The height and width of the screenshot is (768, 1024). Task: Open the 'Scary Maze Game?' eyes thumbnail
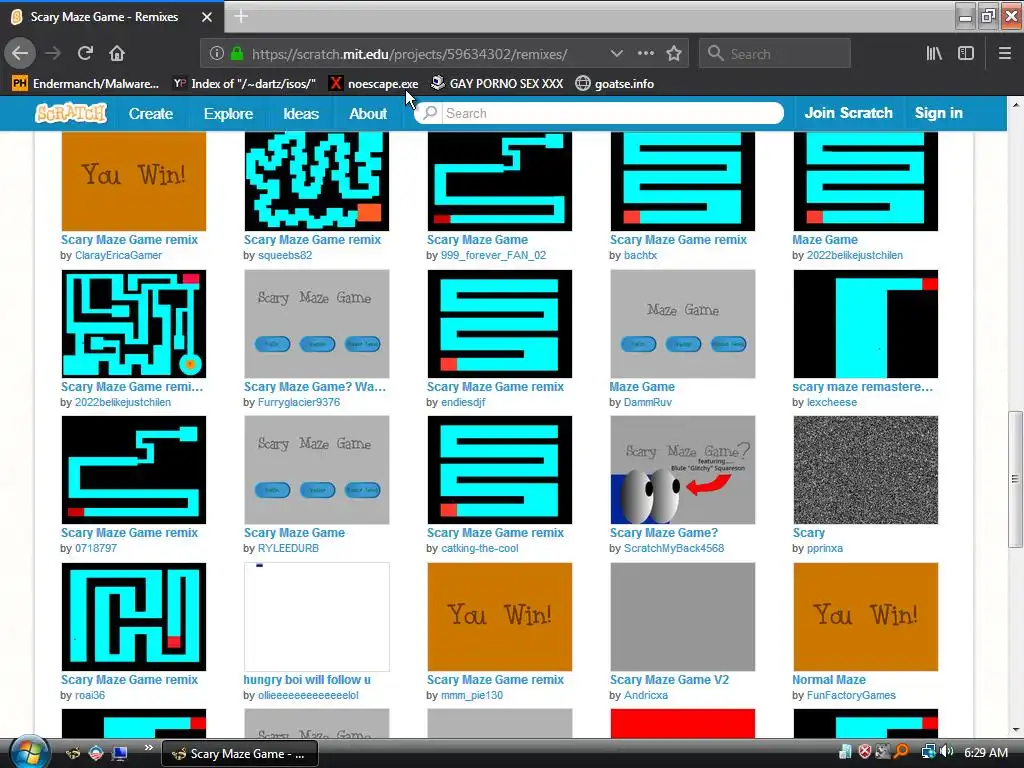682,470
